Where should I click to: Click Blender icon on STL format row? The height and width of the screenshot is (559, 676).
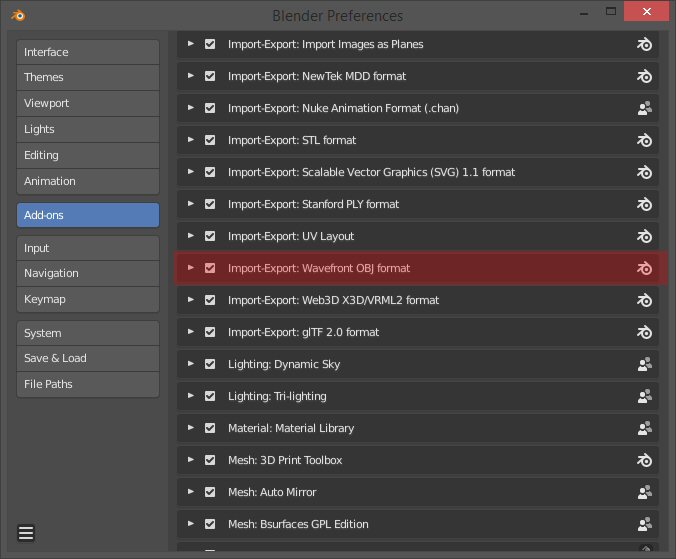point(644,140)
